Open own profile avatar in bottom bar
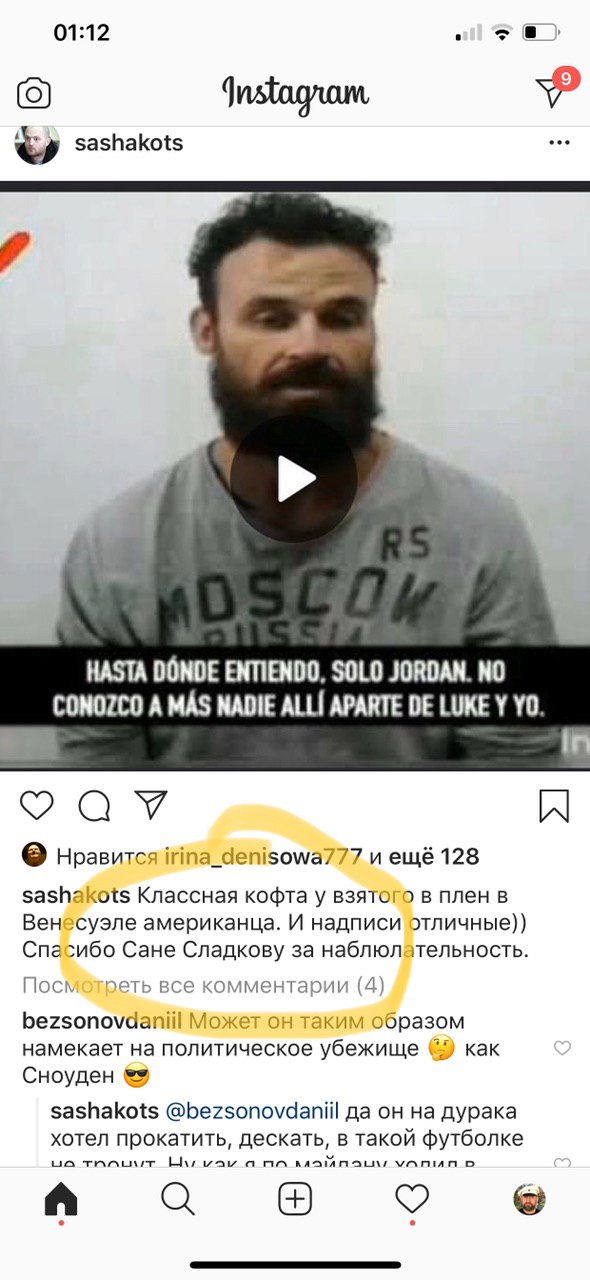This screenshot has width=590, height=1280. coord(530,1199)
